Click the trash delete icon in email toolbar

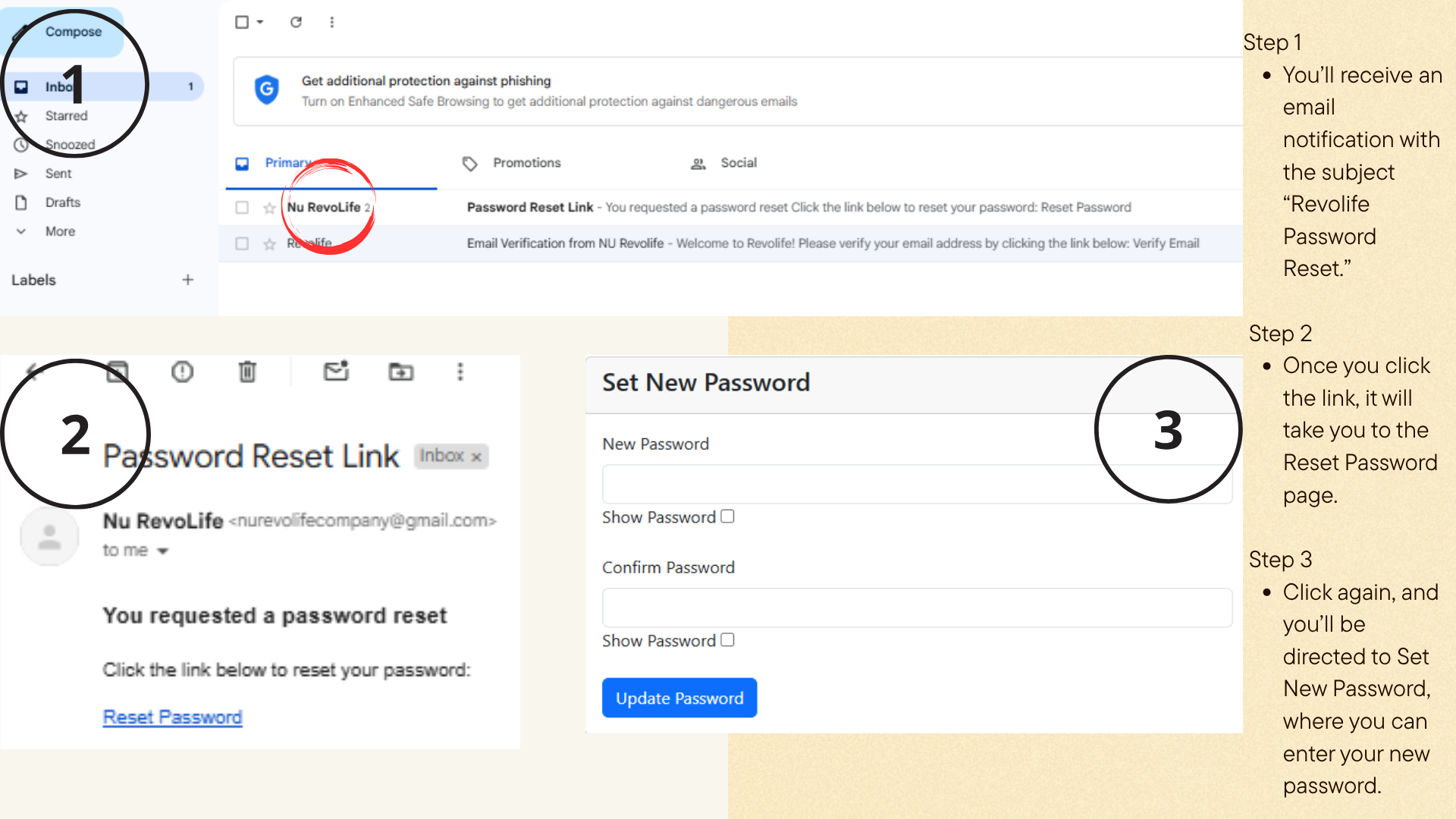tap(247, 372)
